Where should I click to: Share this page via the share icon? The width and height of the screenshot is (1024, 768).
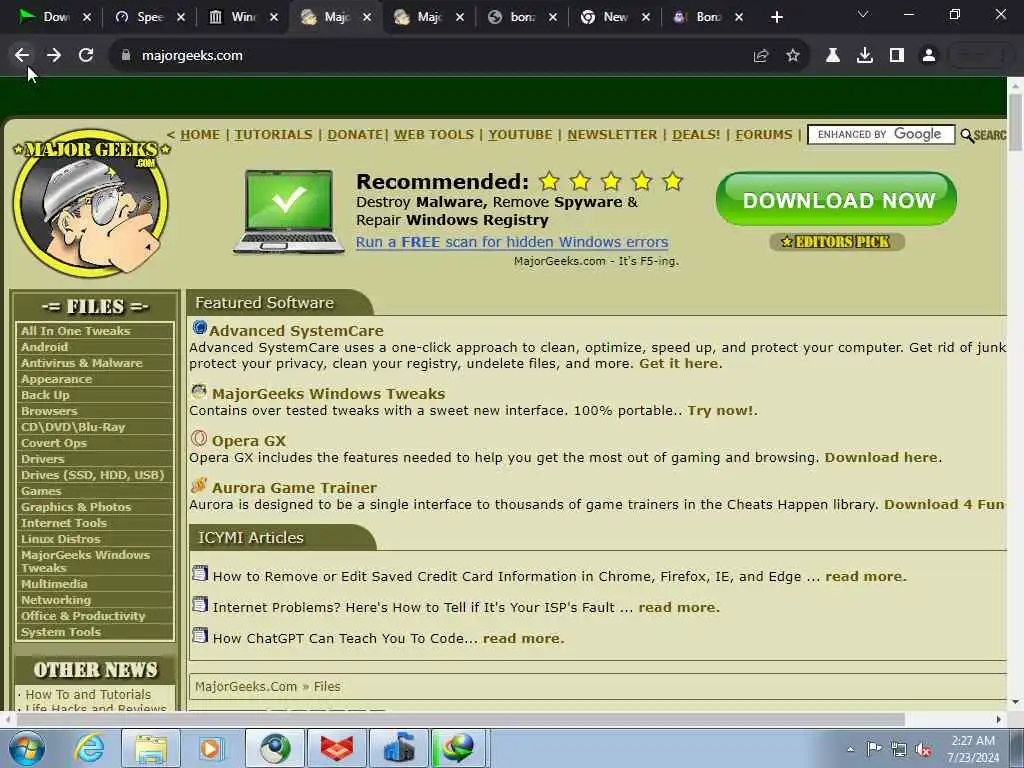pos(761,56)
